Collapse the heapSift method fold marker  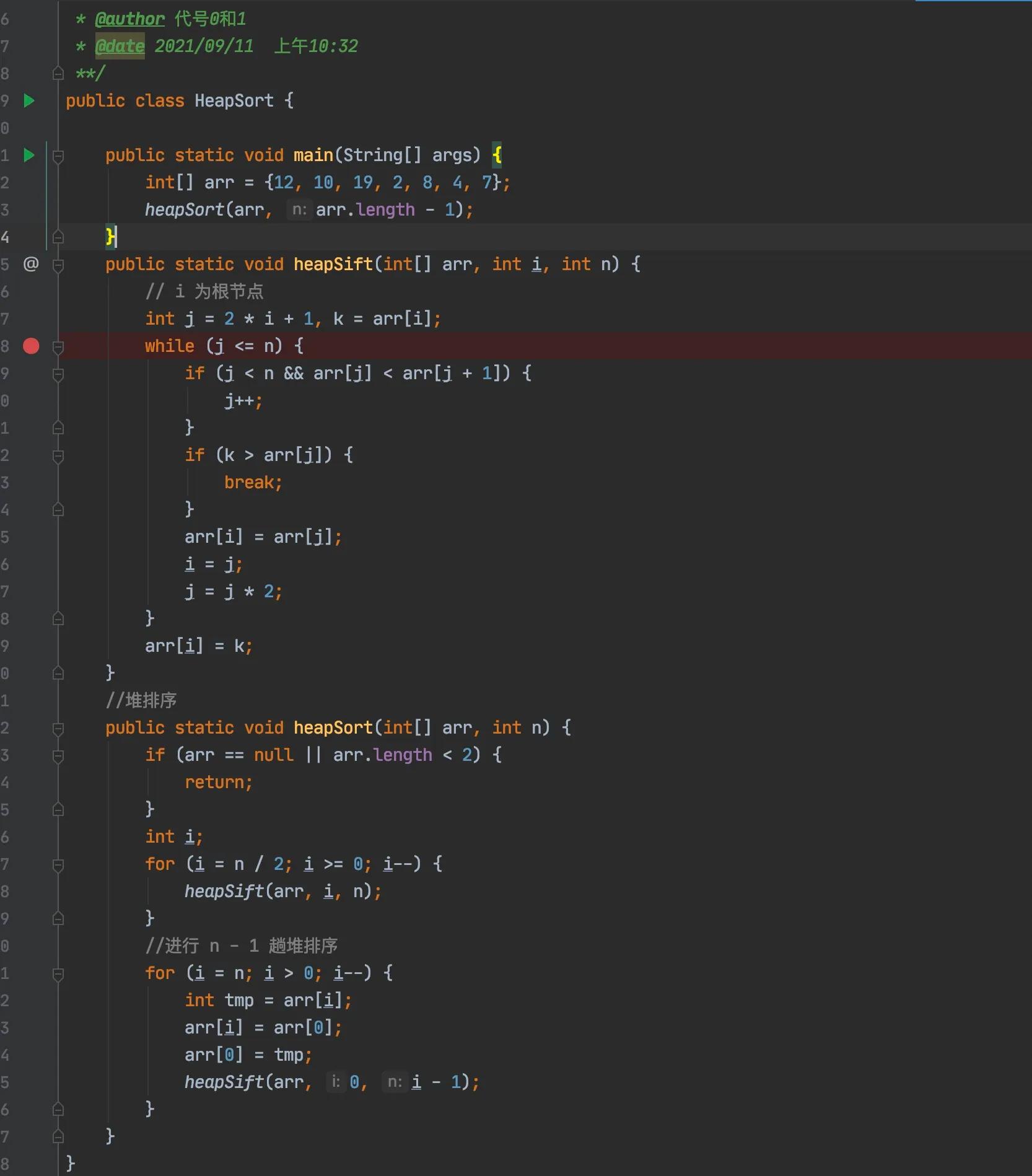[x=58, y=265]
